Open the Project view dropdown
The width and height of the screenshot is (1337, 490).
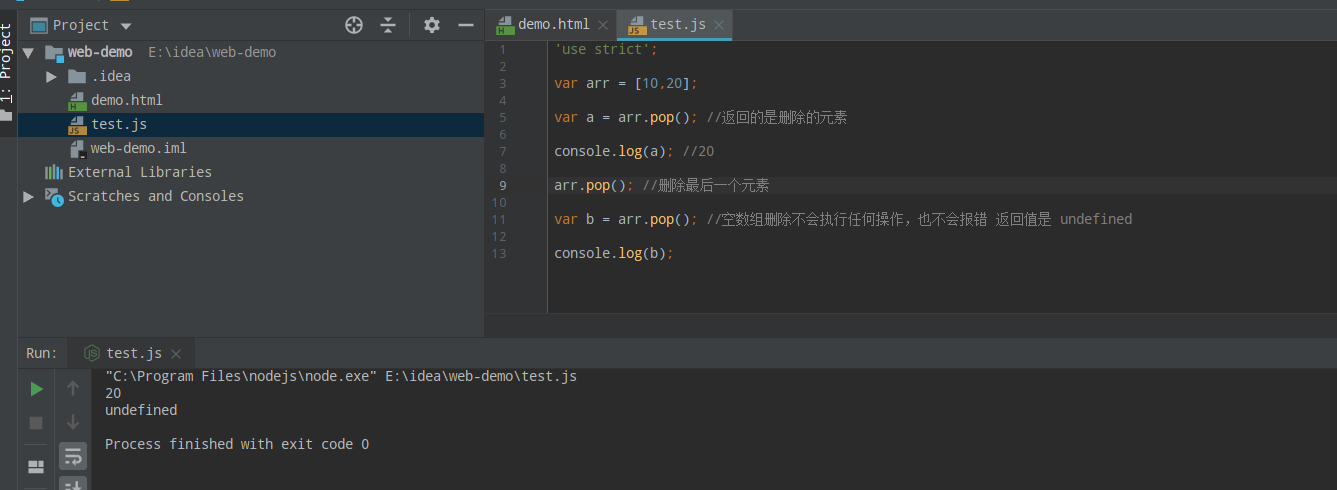[x=125, y=26]
